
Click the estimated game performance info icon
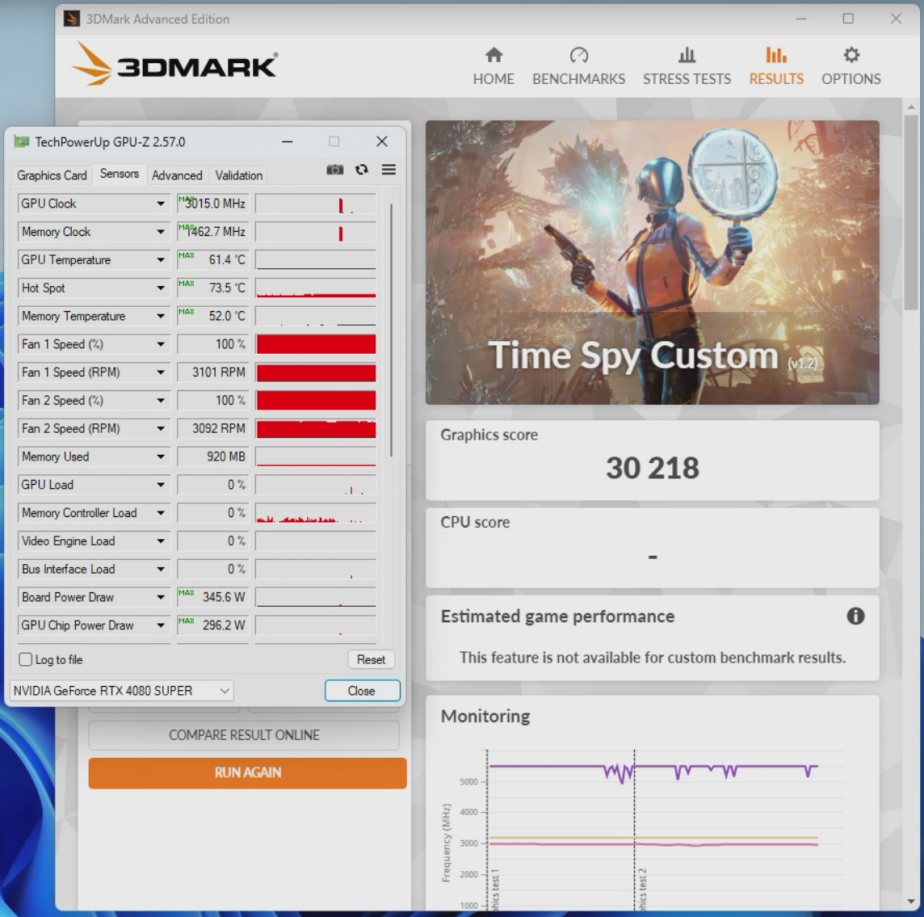pos(856,616)
